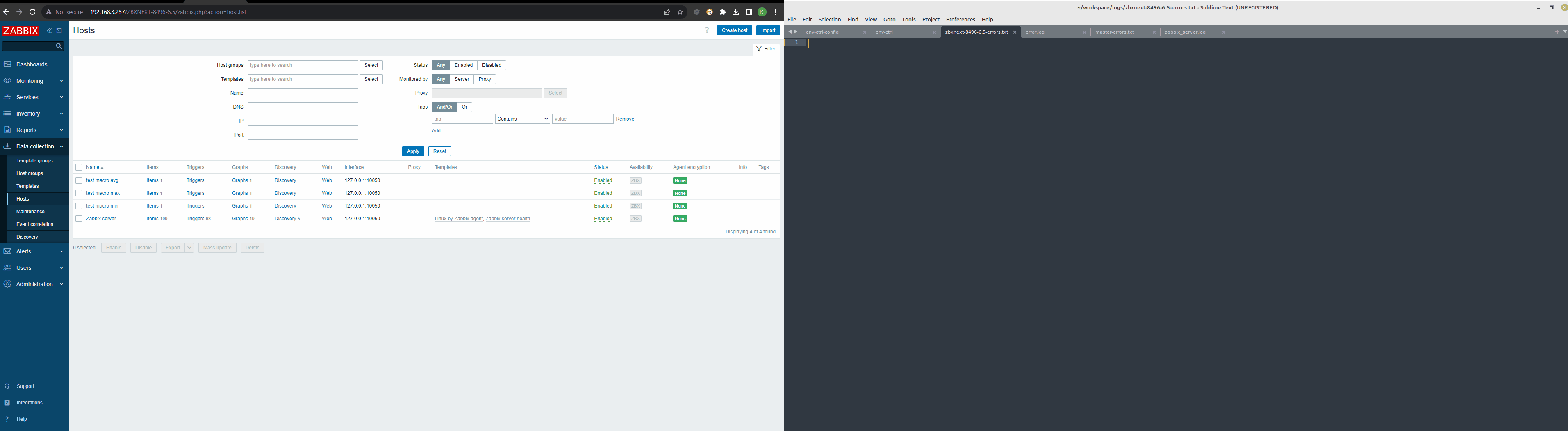Close the zabbix_server.log tab in Sublime Text
The height and width of the screenshot is (431, 1568).
tap(1224, 32)
